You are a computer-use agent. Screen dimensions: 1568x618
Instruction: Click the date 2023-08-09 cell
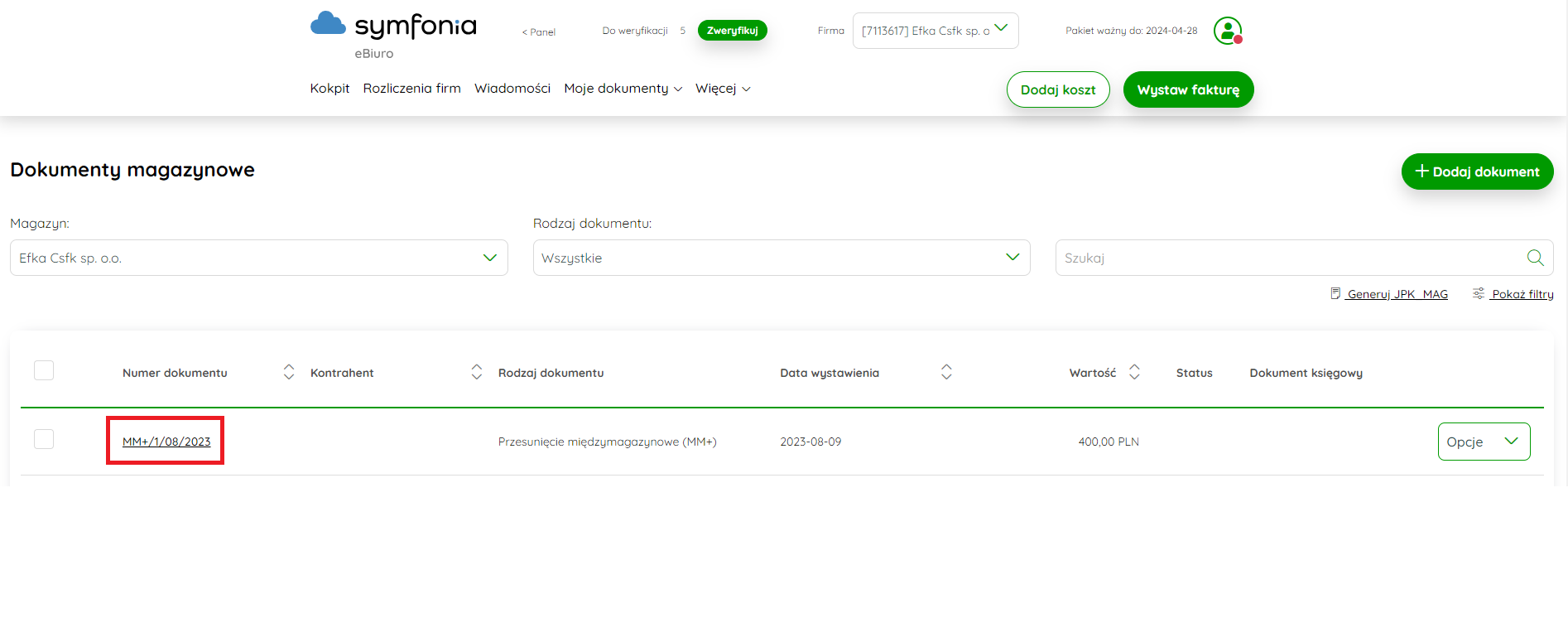810,442
